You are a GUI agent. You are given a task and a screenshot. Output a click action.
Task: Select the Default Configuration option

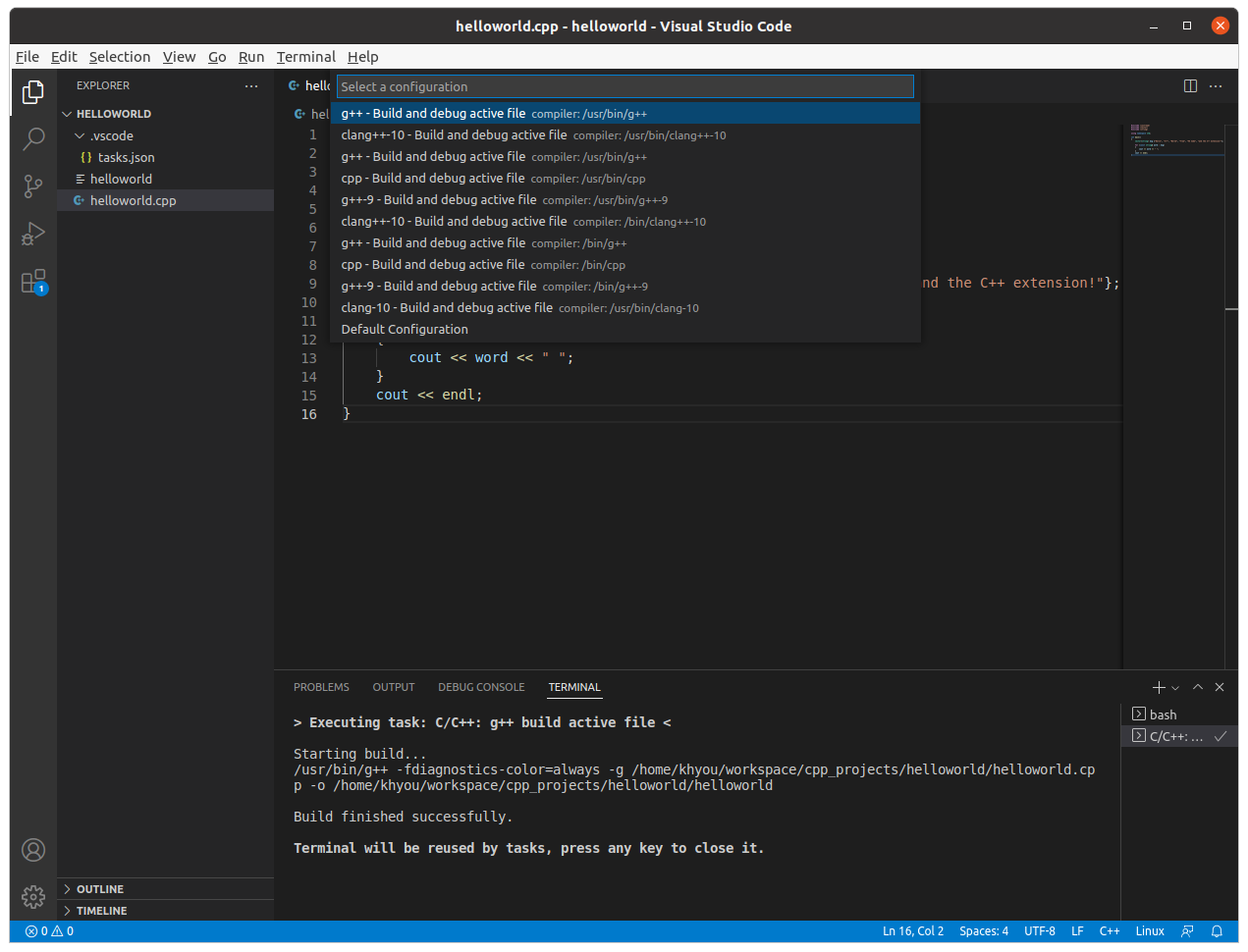click(x=404, y=329)
